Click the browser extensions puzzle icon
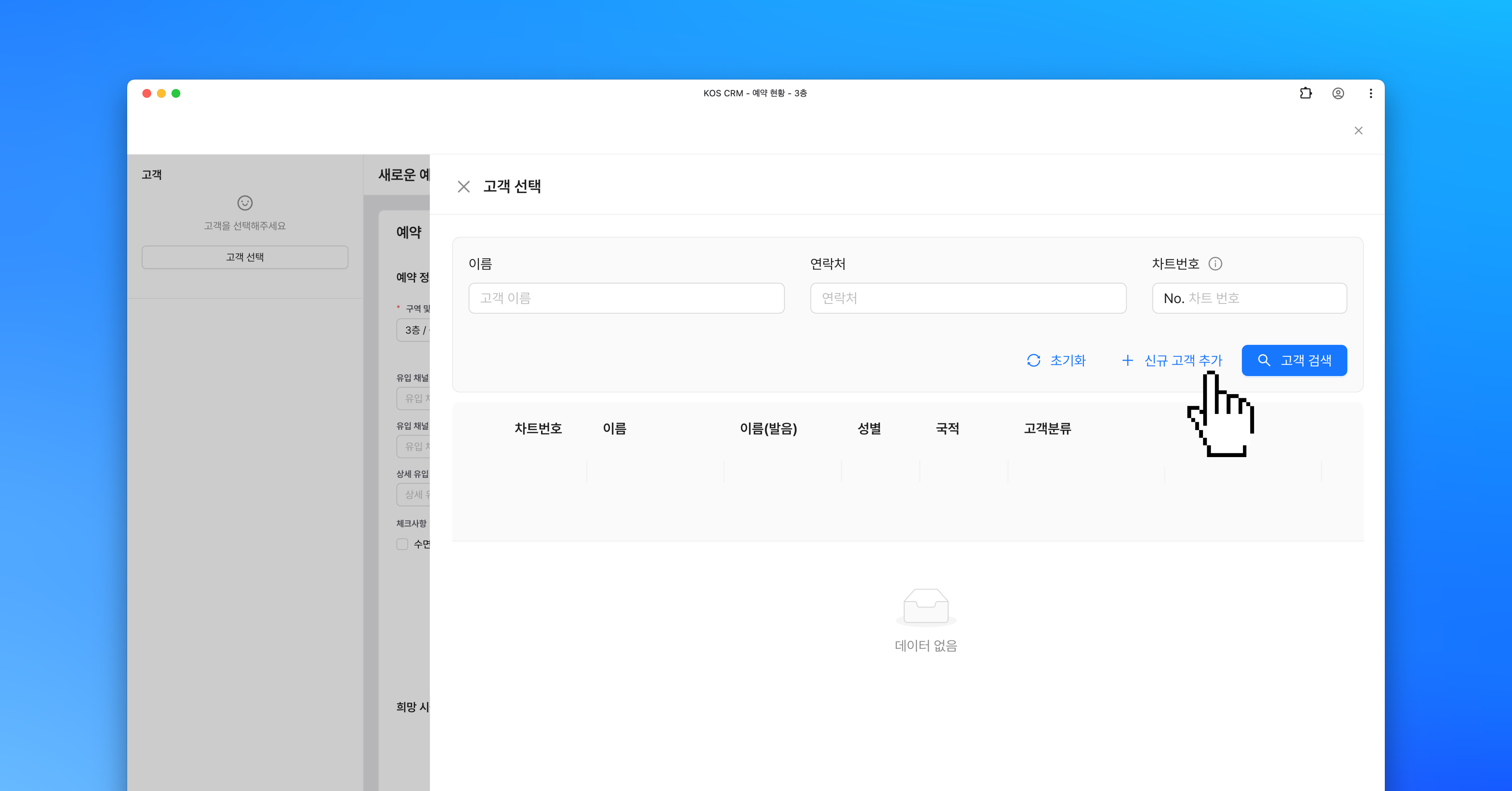This screenshot has width=1512, height=791. coord(1305,93)
